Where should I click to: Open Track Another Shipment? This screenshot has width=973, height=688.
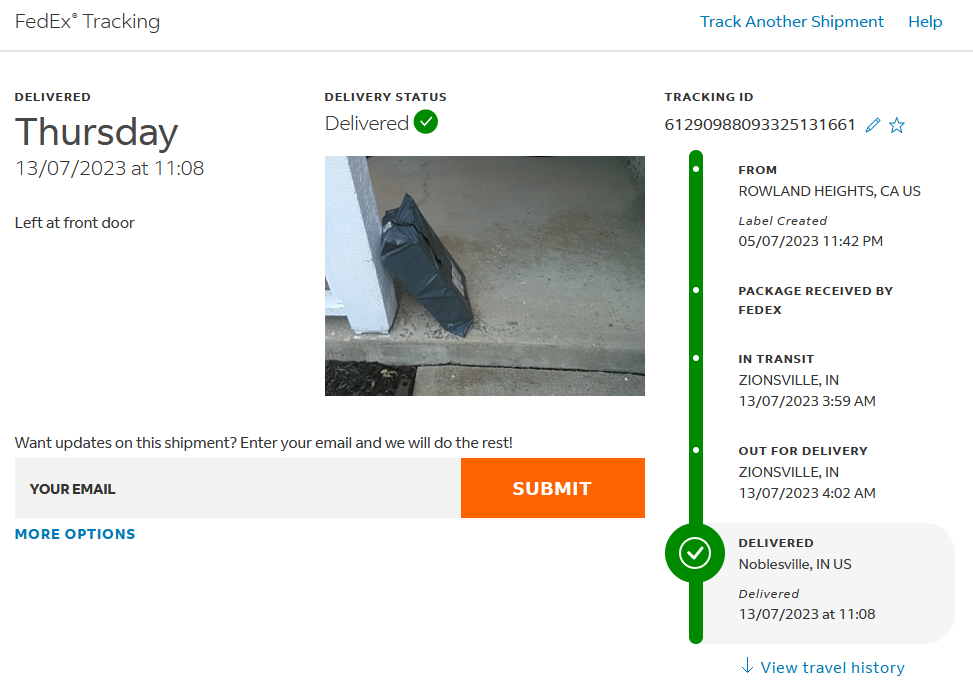791,22
